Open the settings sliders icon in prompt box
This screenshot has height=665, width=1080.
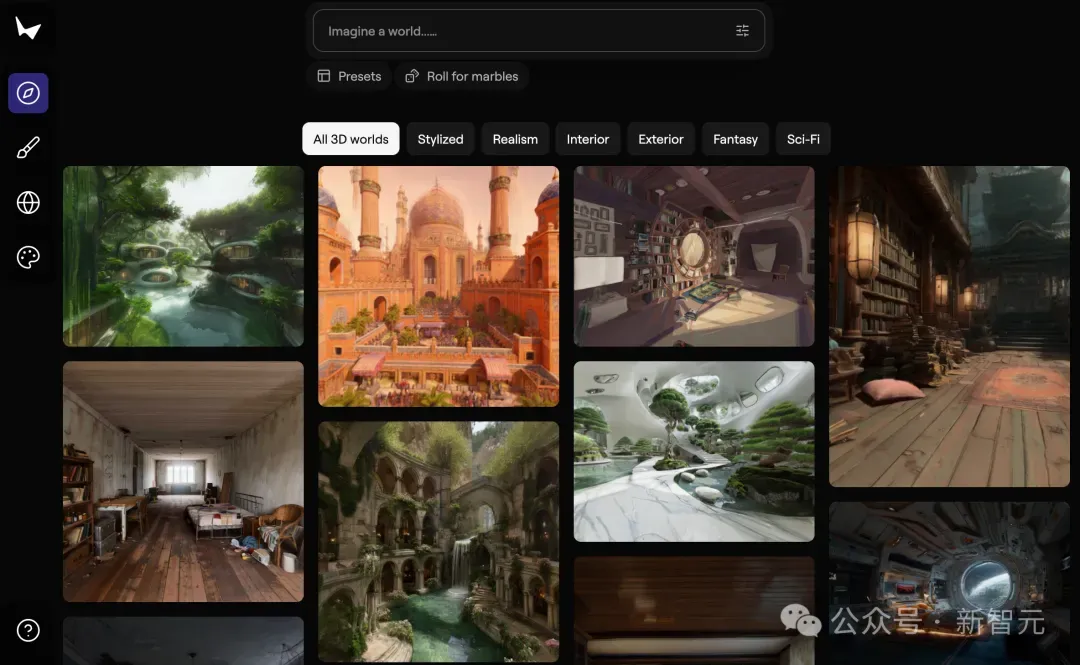(742, 31)
